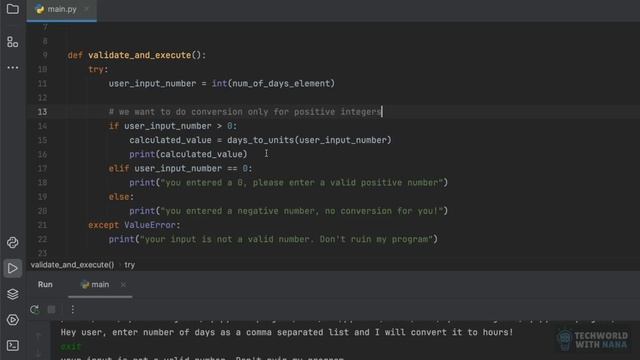Rerun the main program
This screenshot has height=360, width=640.
click(35, 309)
